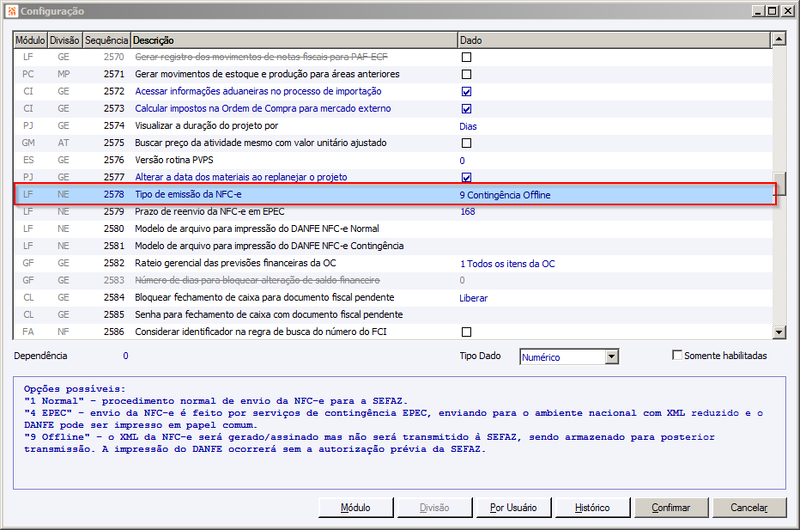
Task: Click the Opções possíveis description text box
Action: [399, 433]
